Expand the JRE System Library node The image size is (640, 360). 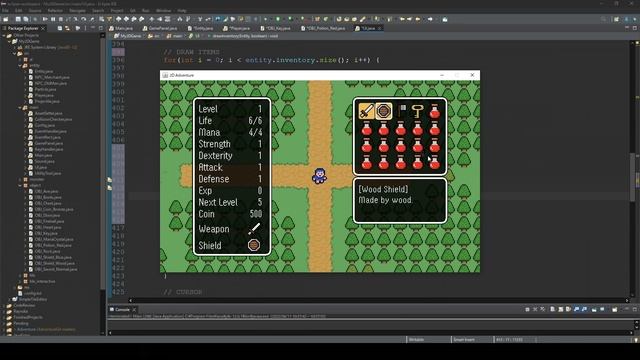[14, 47]
